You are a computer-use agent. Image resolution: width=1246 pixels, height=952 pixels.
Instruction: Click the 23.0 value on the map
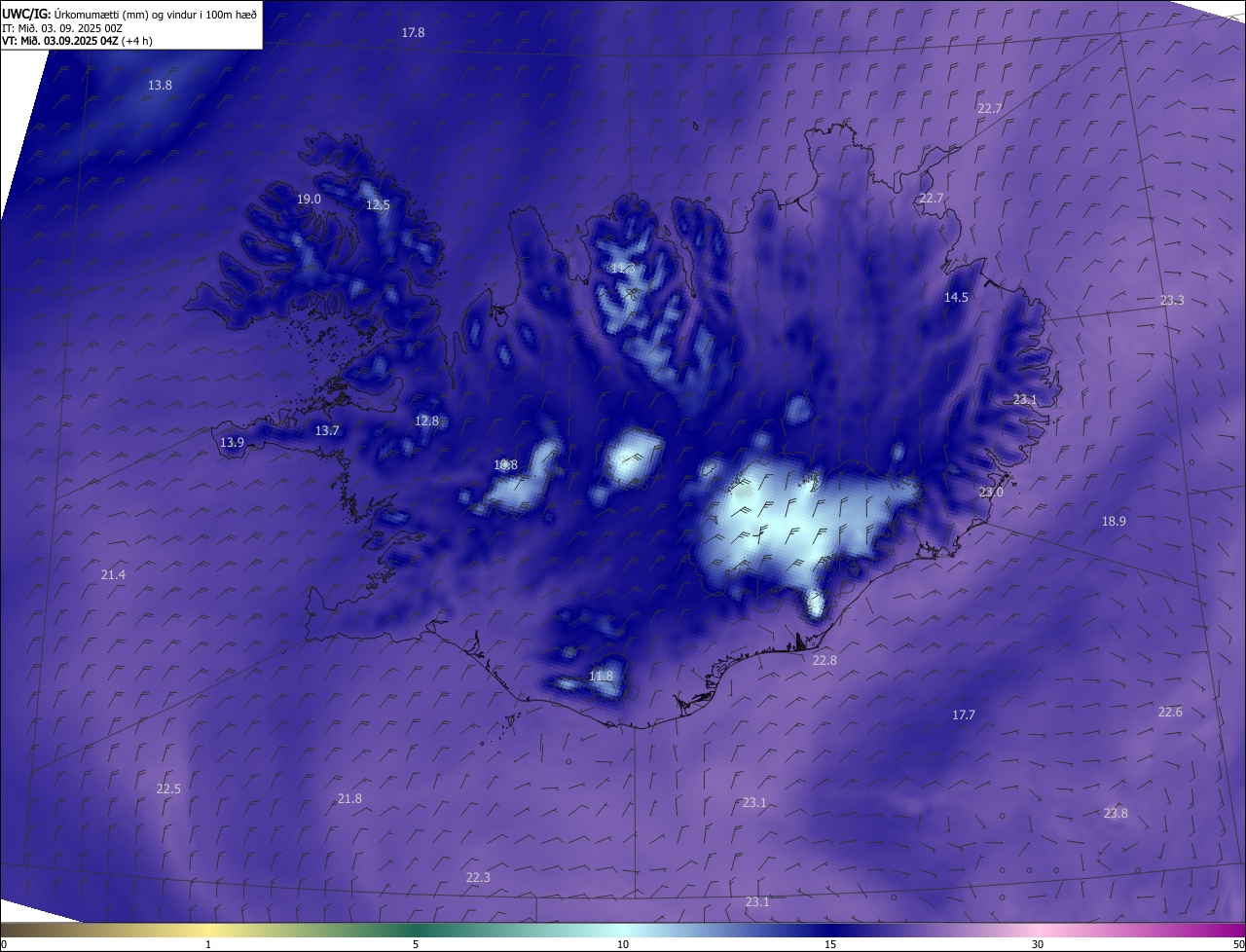[991, 493]
